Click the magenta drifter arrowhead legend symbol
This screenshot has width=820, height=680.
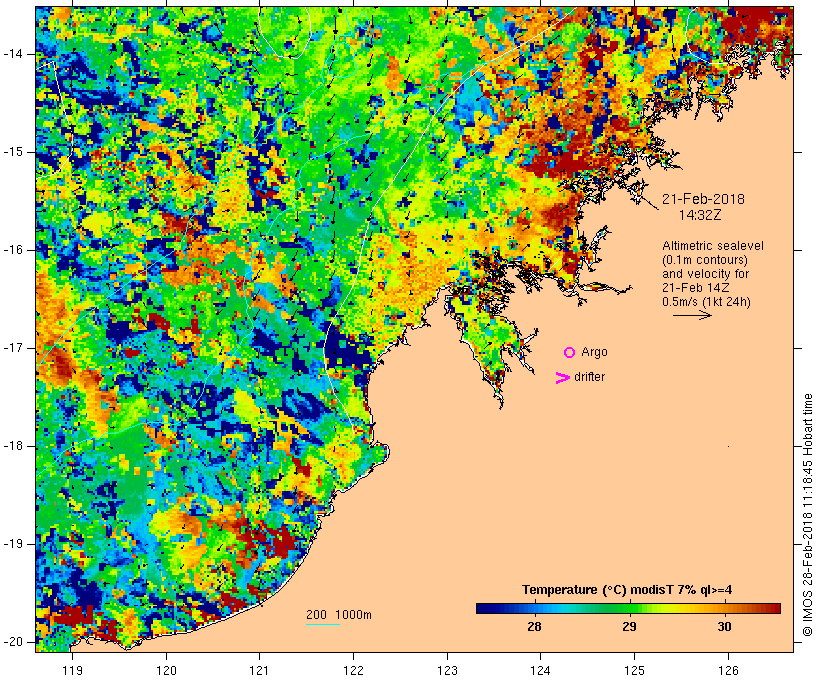pos(563,378)
